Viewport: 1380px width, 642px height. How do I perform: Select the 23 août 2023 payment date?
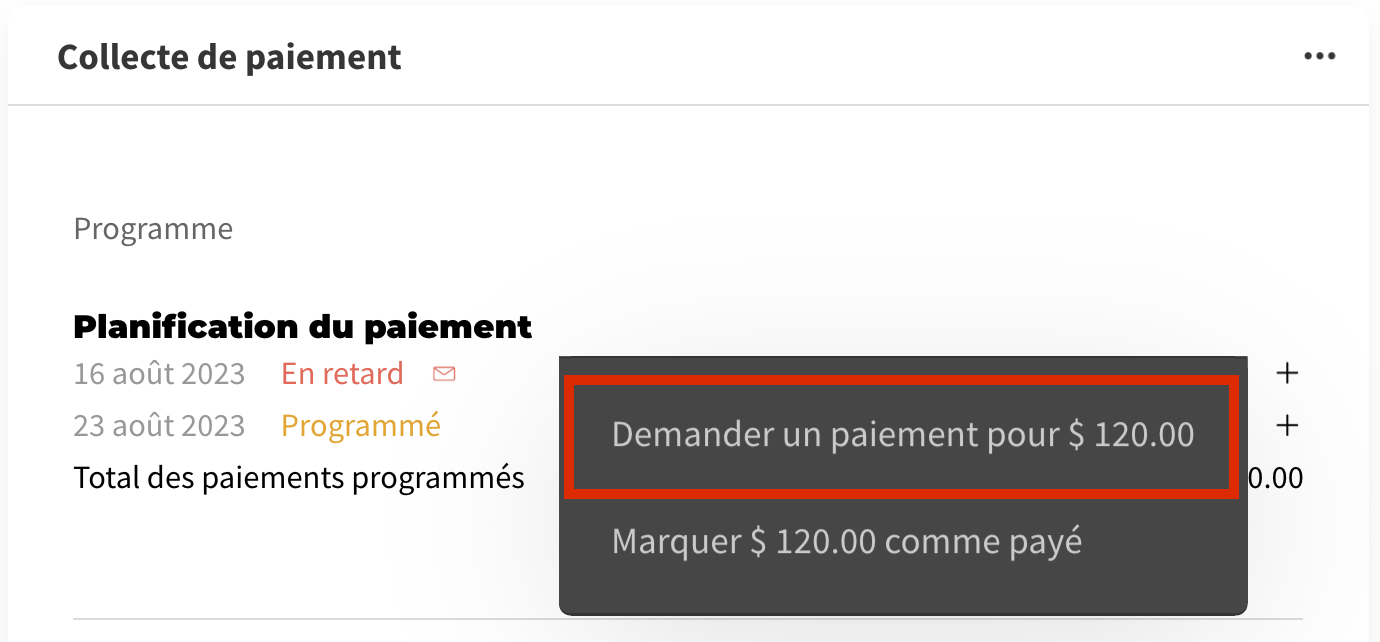click(159, 426)
